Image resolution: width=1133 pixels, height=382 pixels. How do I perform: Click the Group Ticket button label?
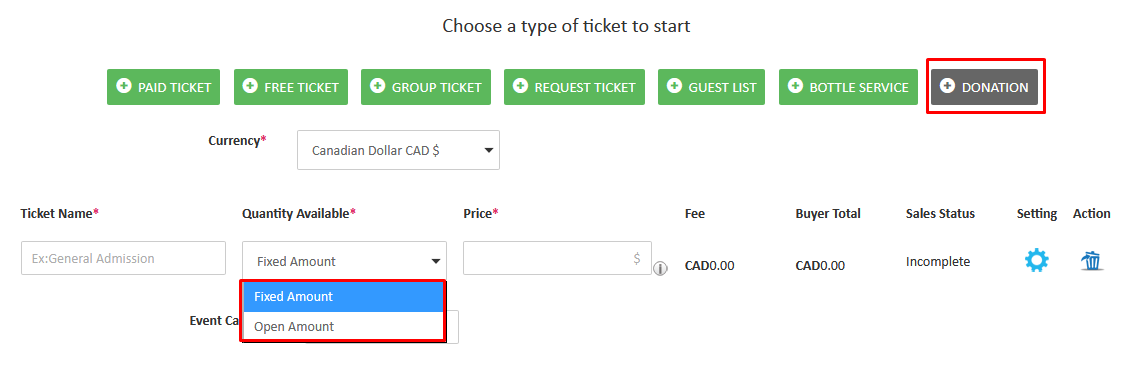(436, 87)
